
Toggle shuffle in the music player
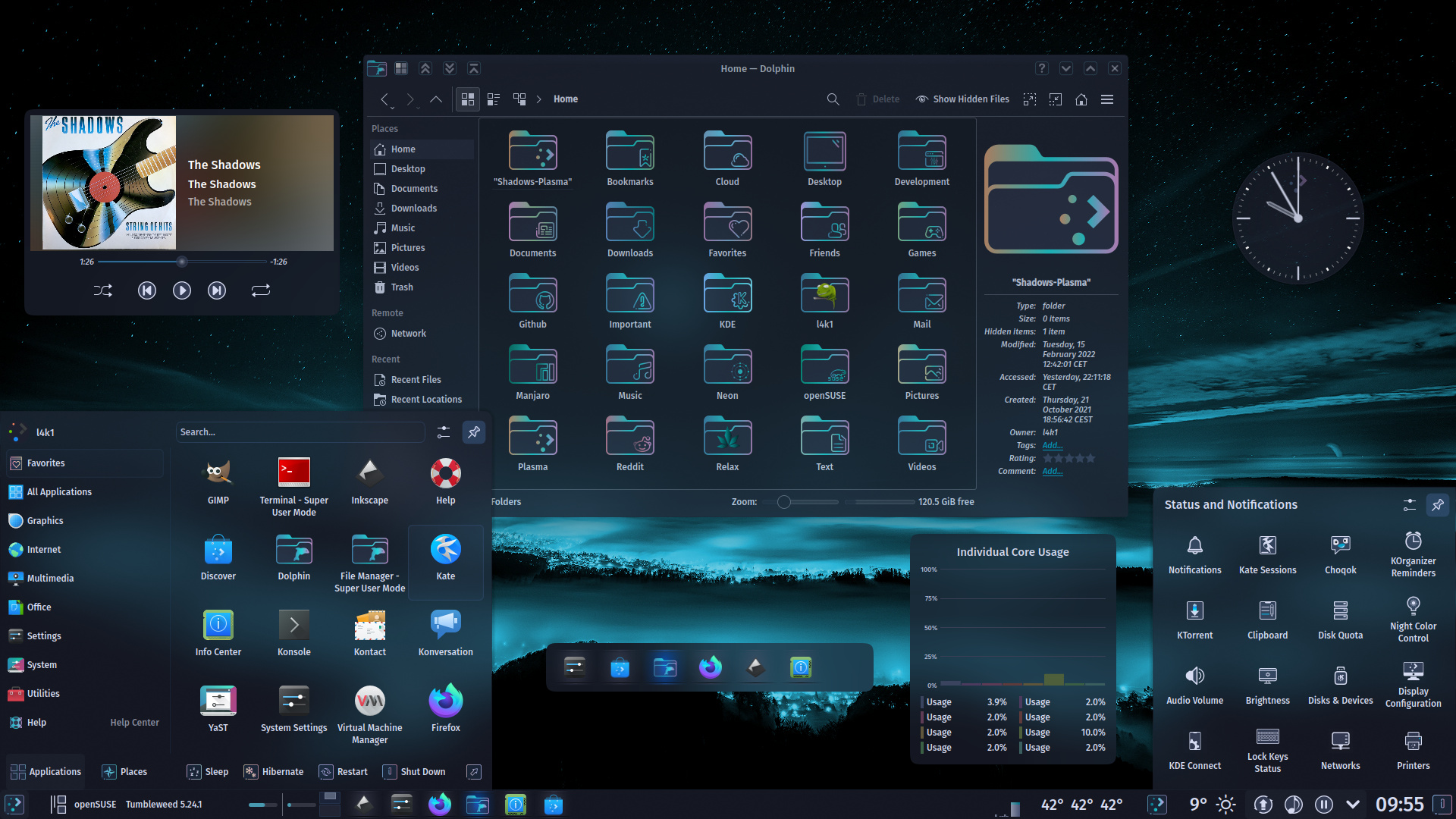click(x=103, y=290)
